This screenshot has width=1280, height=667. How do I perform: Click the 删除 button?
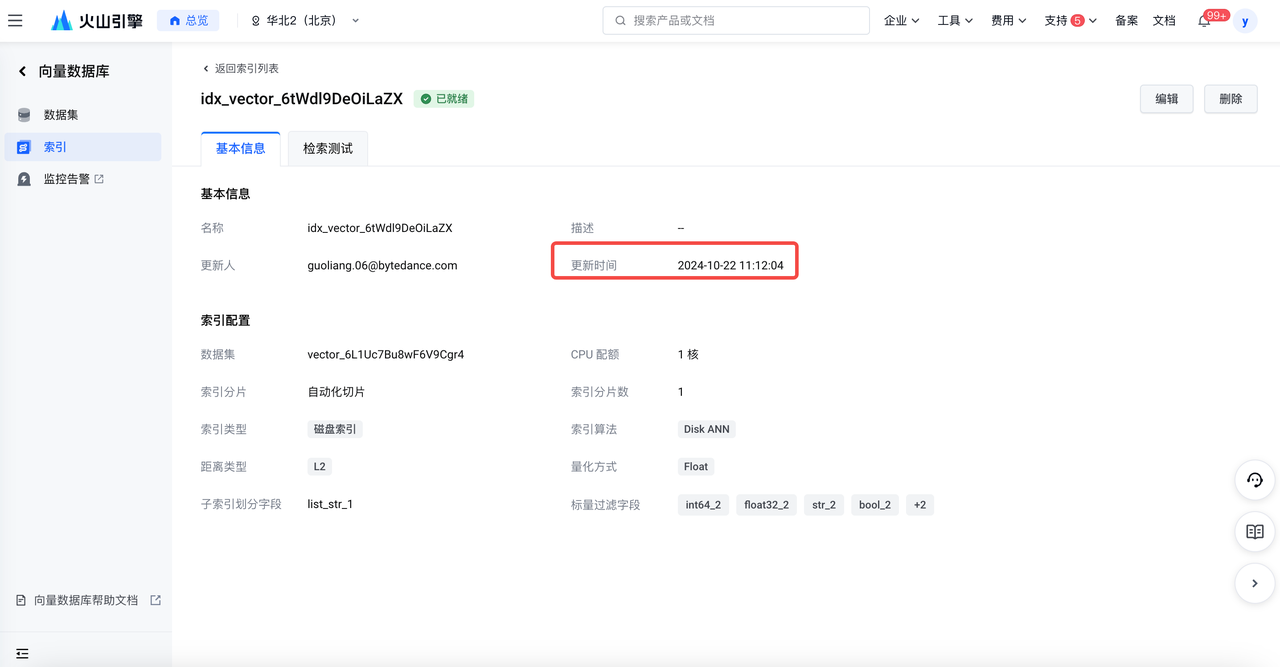click(1231, 99)
